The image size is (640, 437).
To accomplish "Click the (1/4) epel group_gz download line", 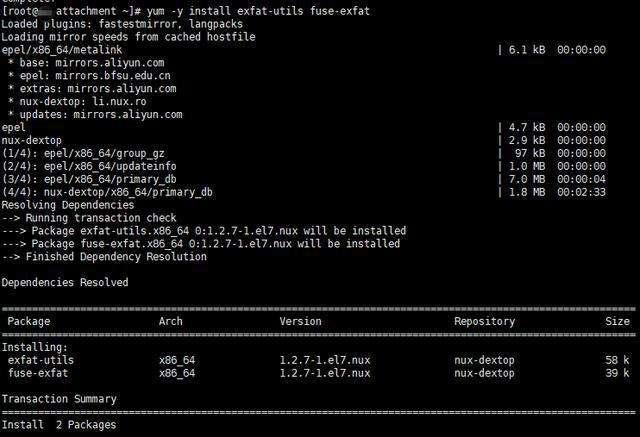I will [x=83, y=153].
